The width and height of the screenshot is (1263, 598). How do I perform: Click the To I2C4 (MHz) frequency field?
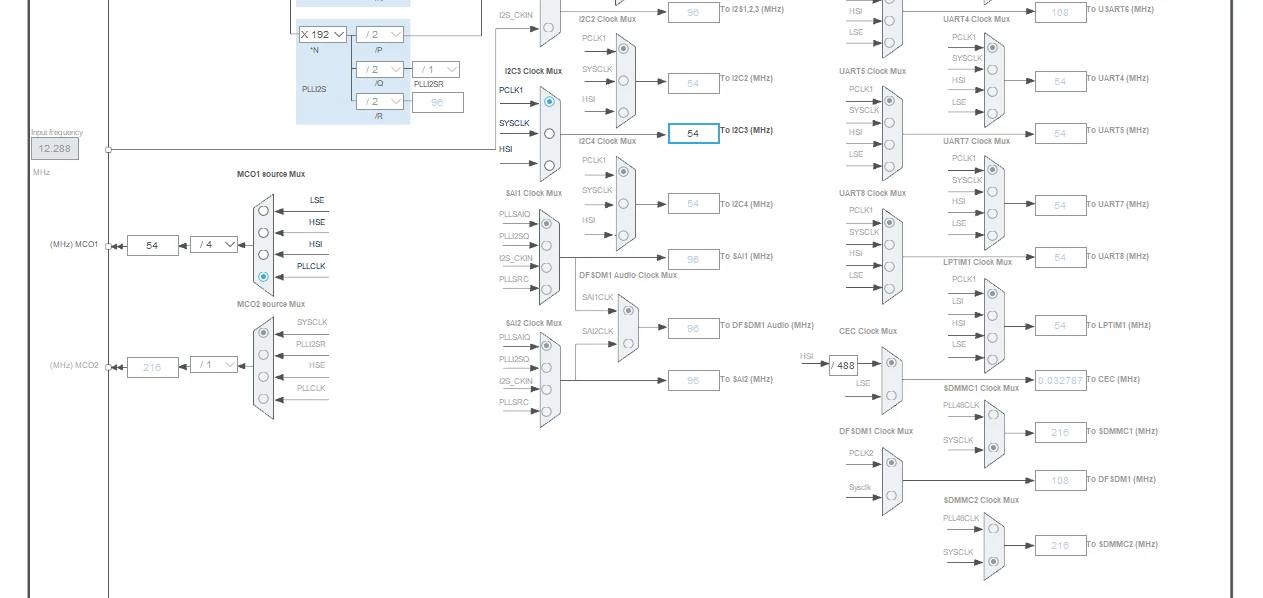point(694,204)
